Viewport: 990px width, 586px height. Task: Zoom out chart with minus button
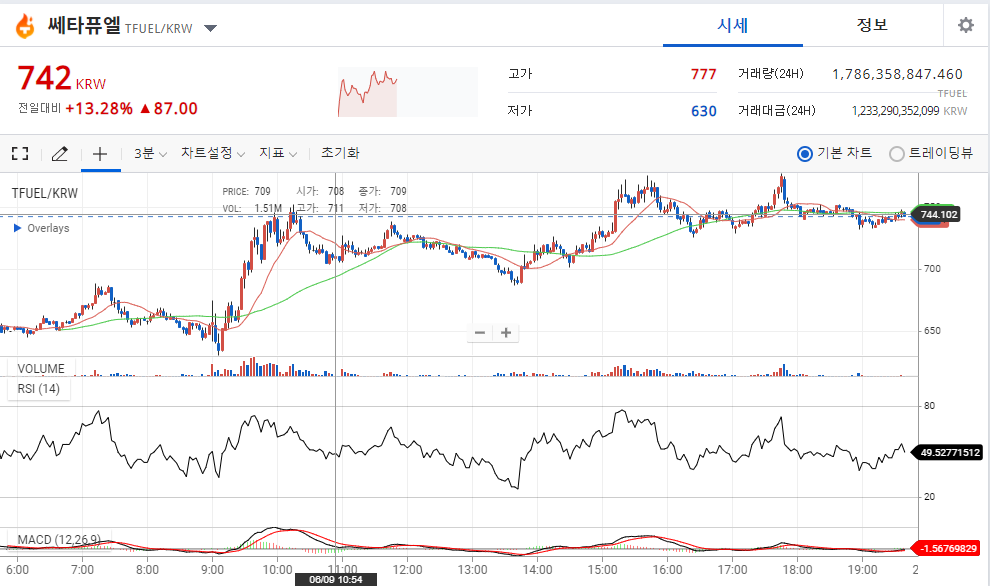480,333
